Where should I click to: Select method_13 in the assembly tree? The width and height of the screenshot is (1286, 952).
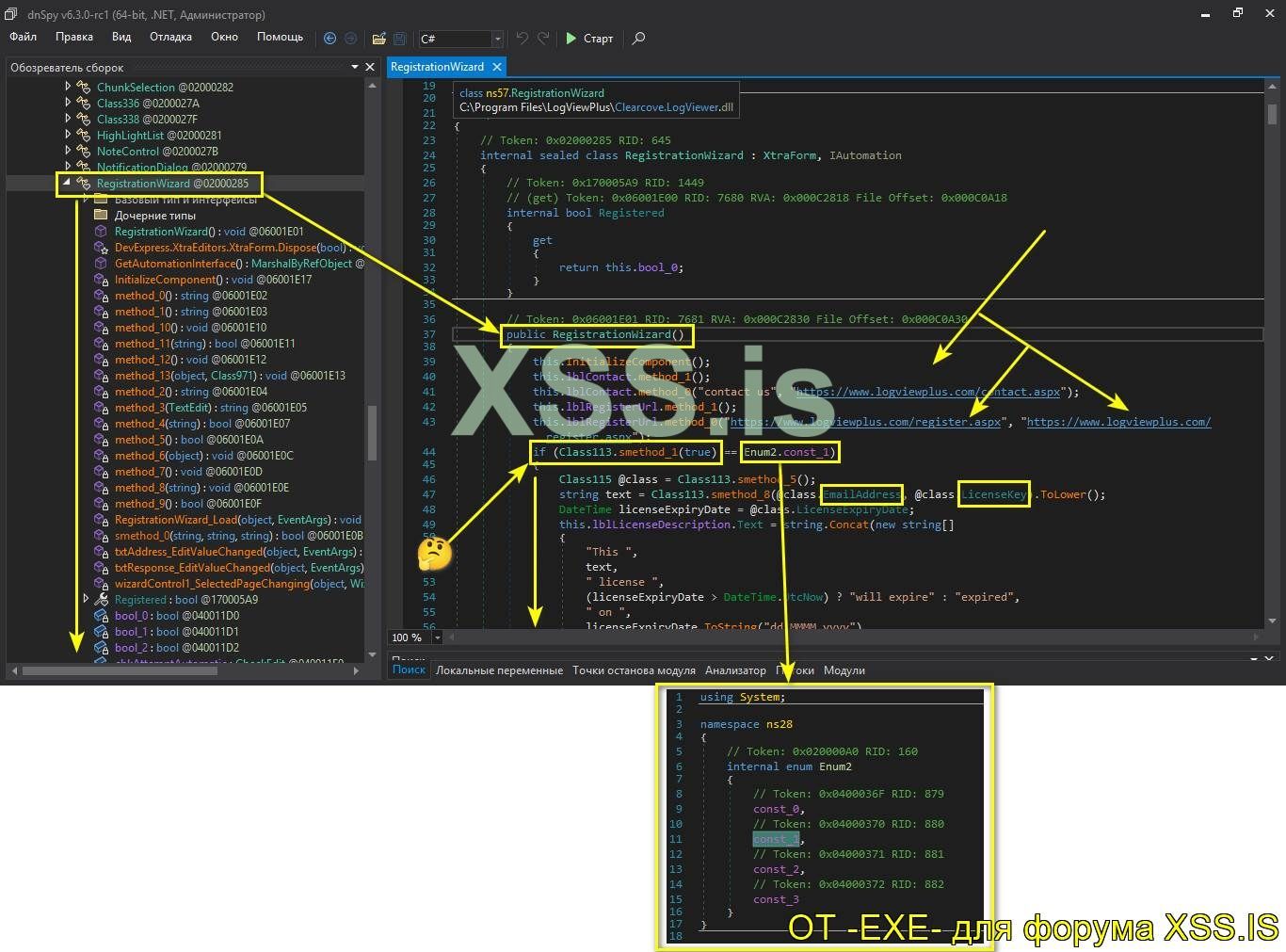click(x=143, y=376)
